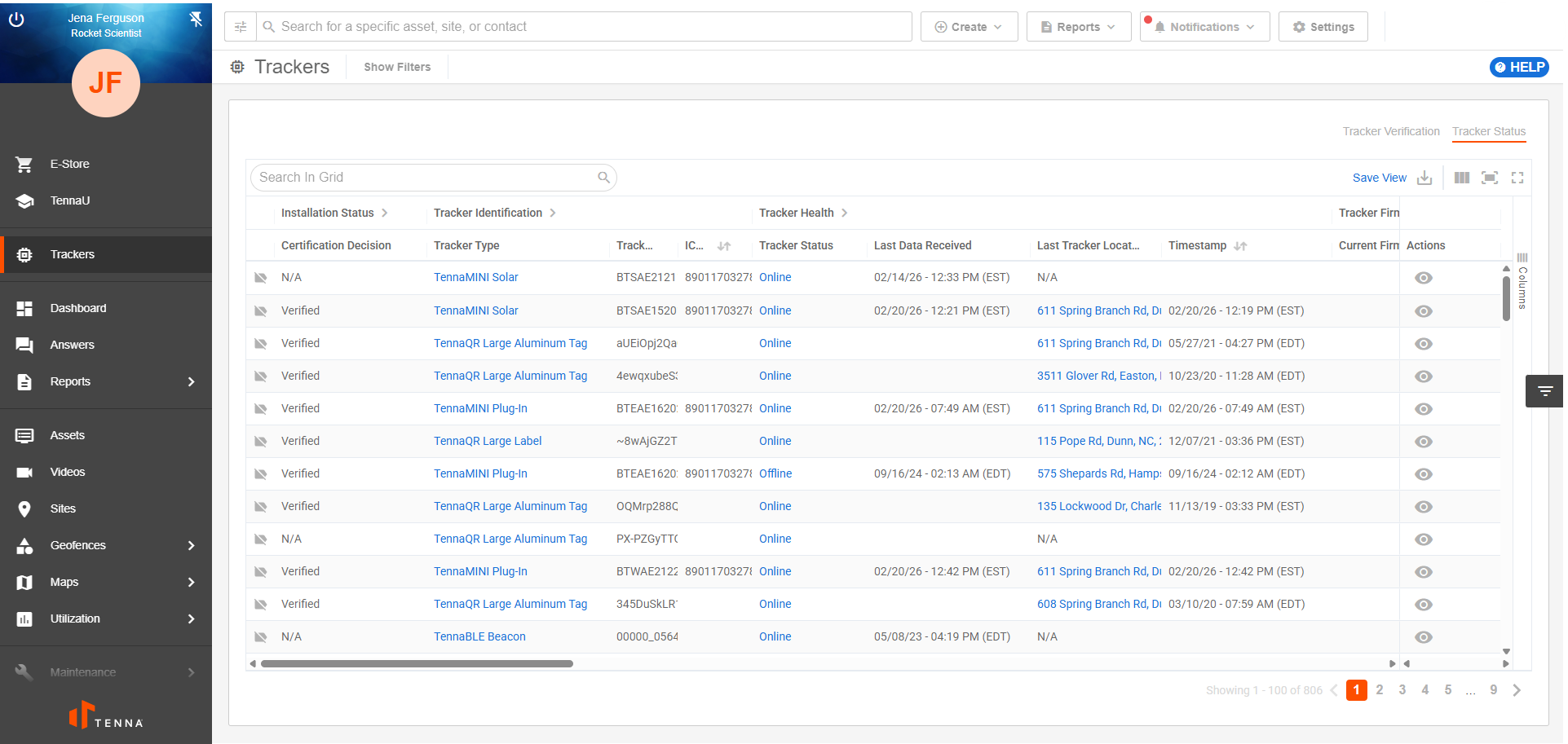1568x744 pixels.
Task: Click the Show Filters button
Action: click(397, 67)
